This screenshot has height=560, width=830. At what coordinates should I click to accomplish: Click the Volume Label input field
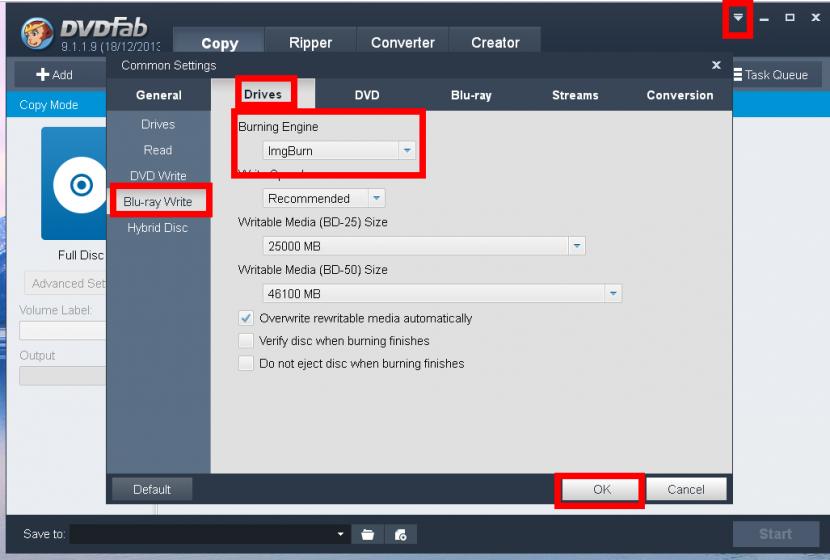pos(63,331)
